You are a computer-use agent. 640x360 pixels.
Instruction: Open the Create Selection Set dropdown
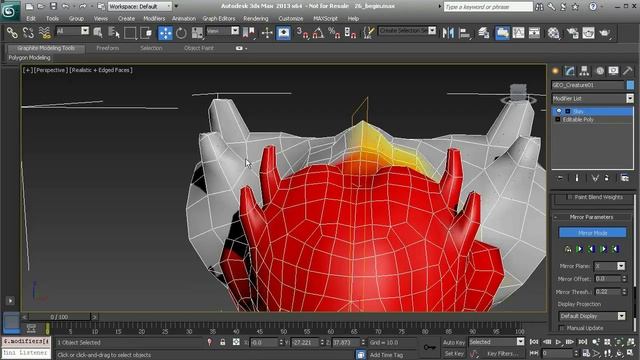coord(407,31)
